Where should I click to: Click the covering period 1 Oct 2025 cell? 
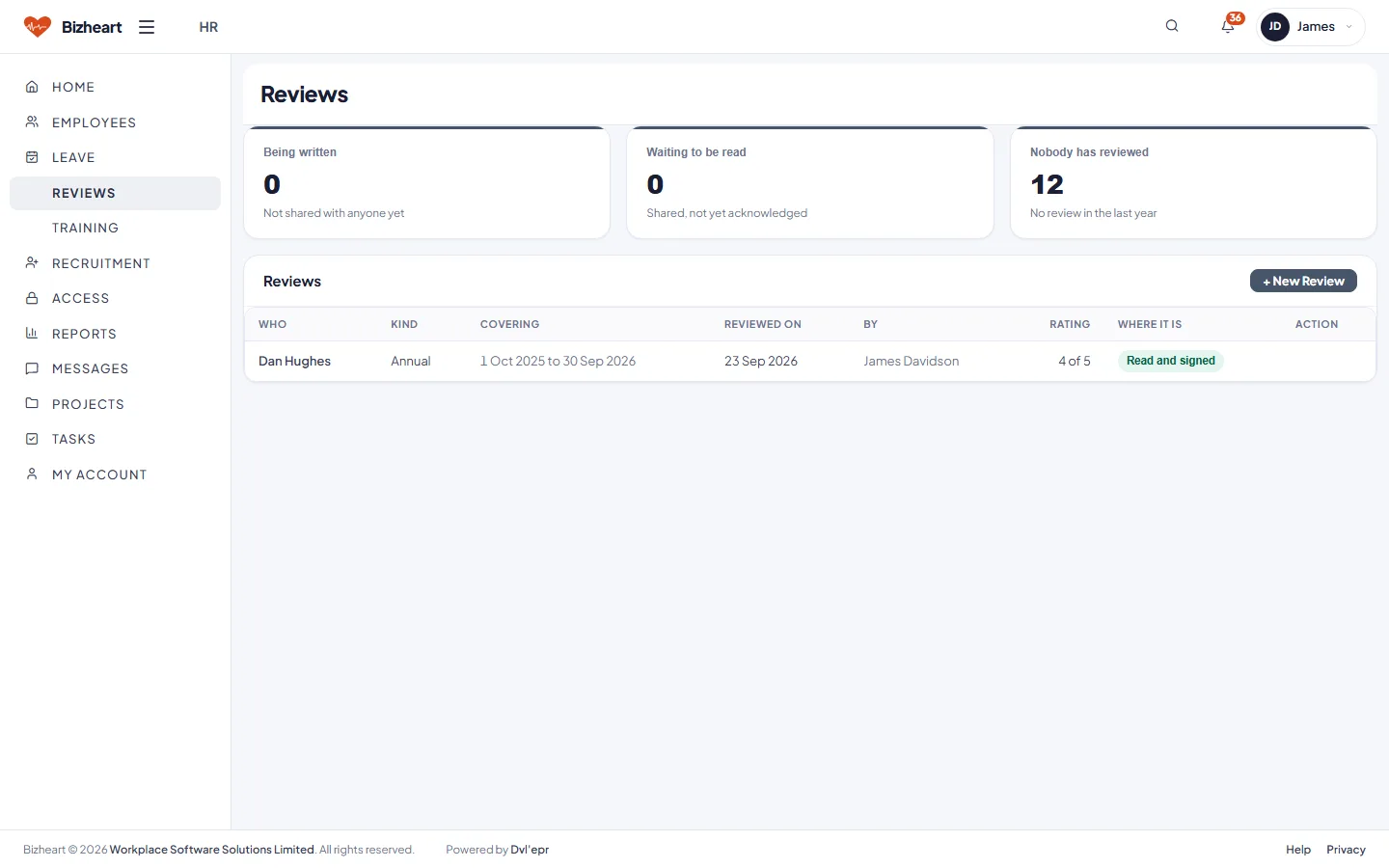tap(558, 361)
